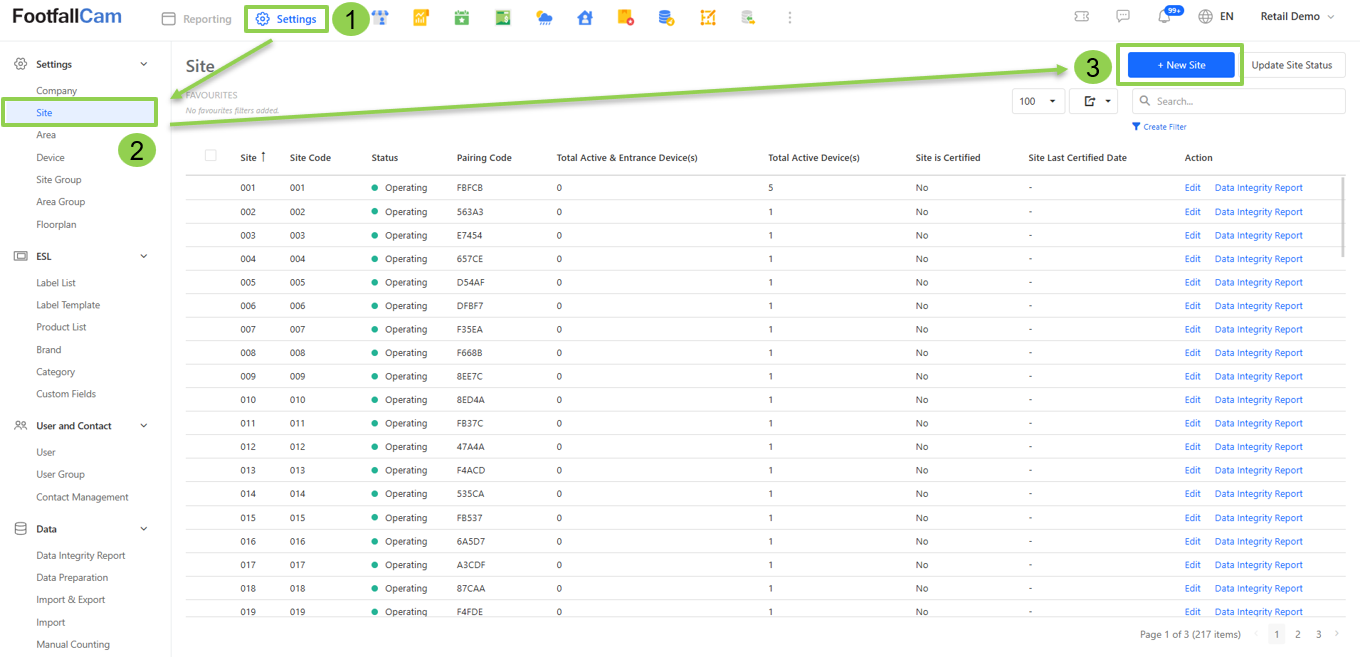Click the FootfallCam logo
The height and width of the screenshot is (657, 1360).
pos(69,17)
